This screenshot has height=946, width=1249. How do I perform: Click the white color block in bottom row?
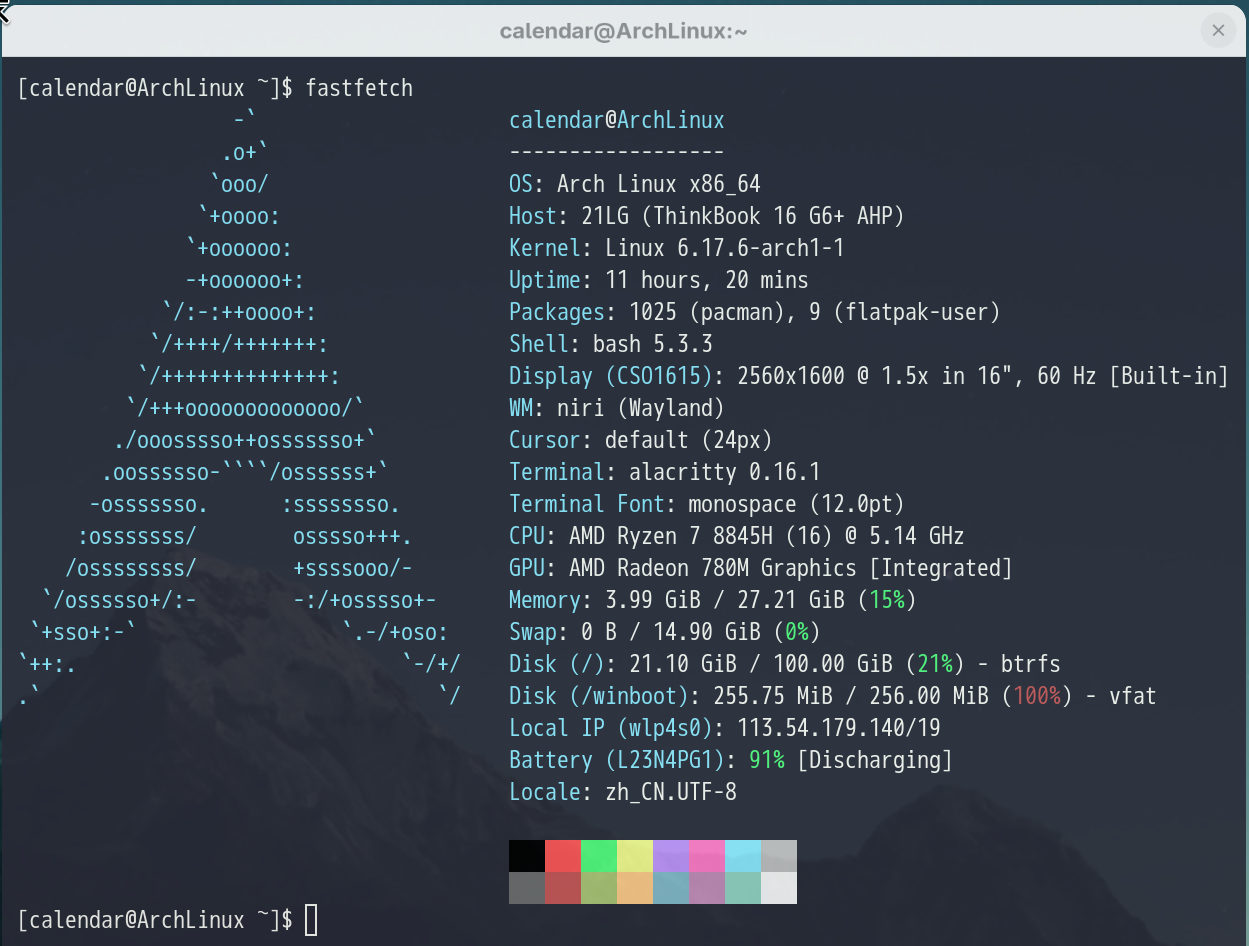[779, 888]
